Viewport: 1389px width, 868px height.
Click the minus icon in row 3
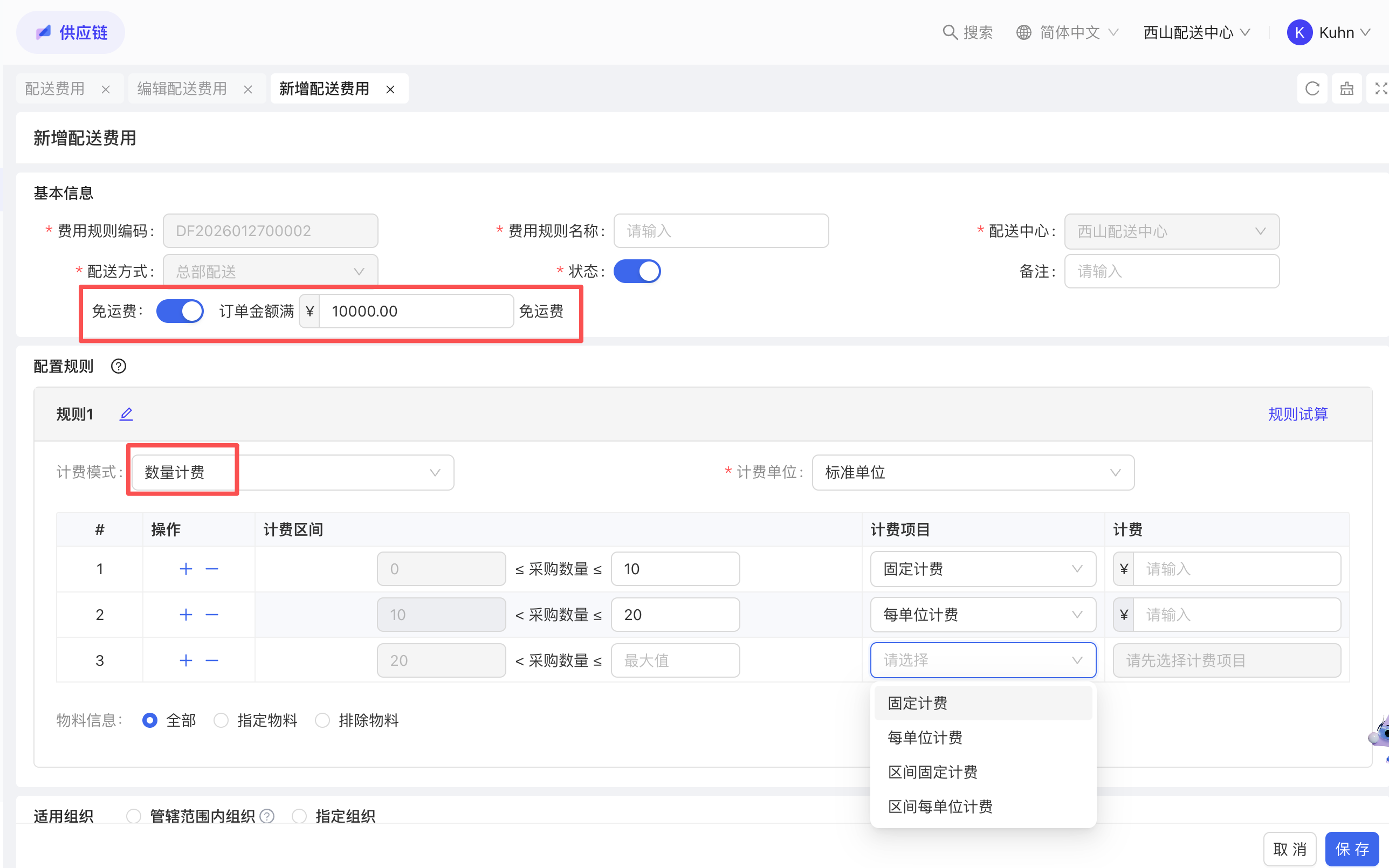pyautogui.click(x=212, y=660)
